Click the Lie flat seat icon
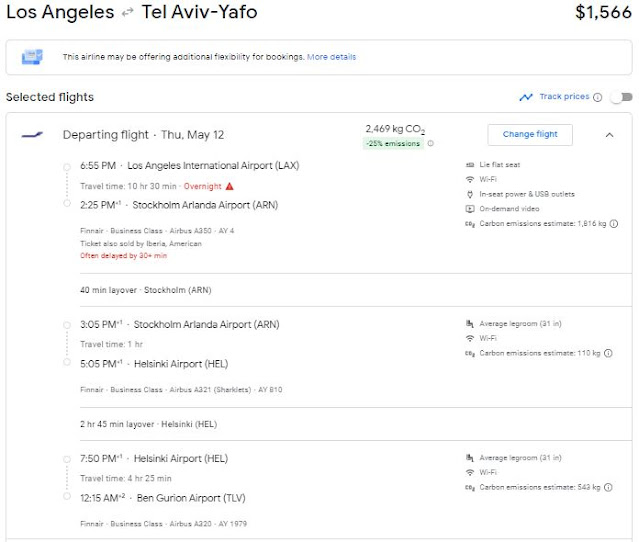This screenshot has width=639, height=542. point(470,164)
